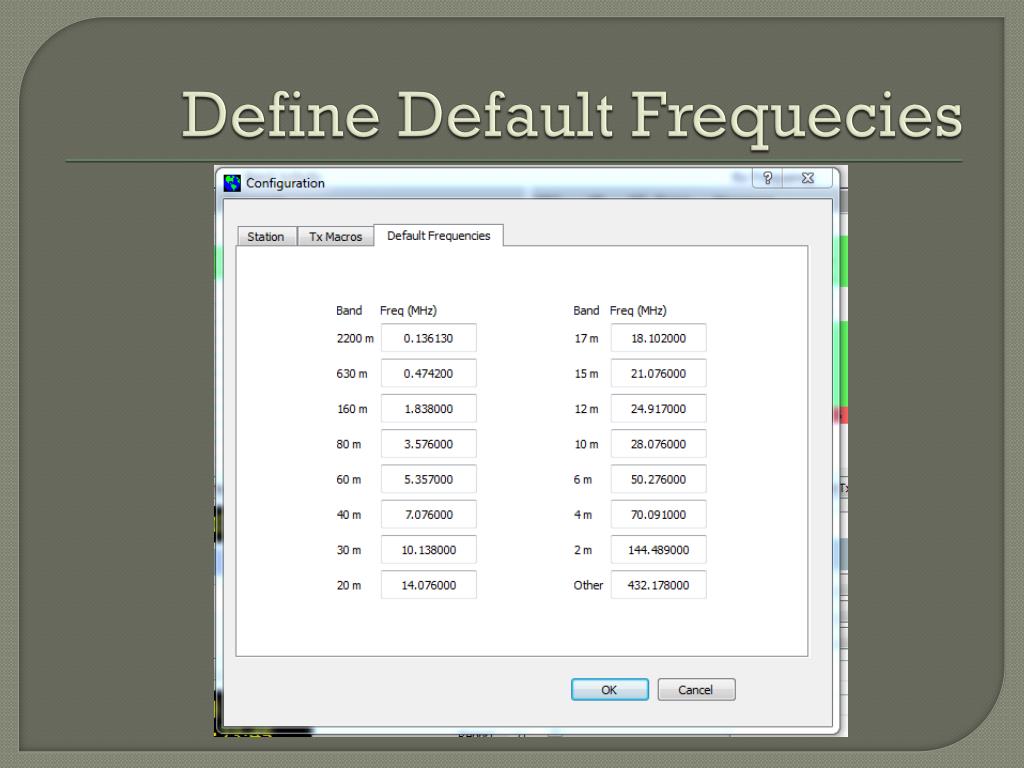Click the '17 m' band label
Screen dimensions: 1024x768
[x=586, y=338]
